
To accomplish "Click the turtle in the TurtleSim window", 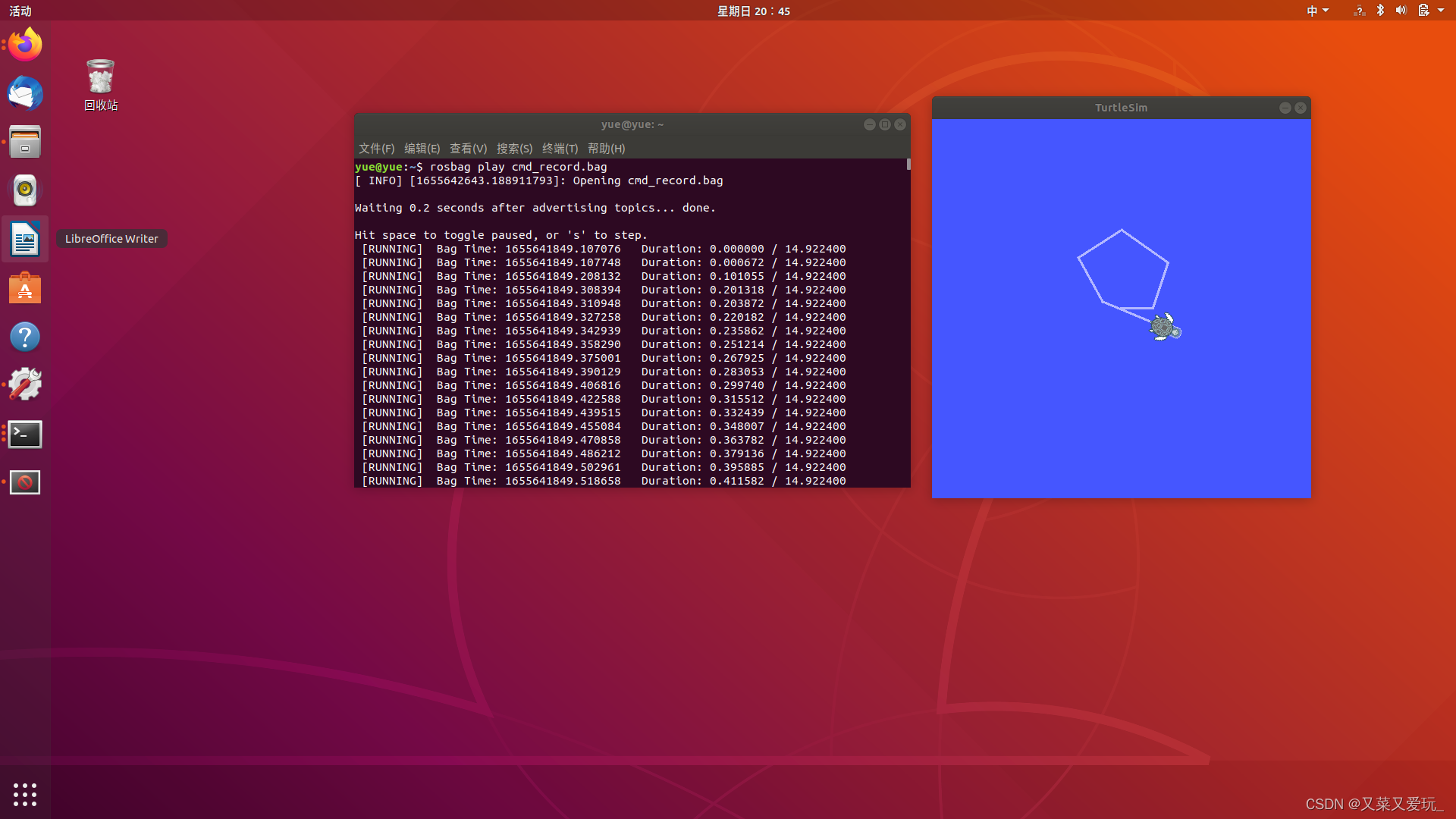I will pyautogui.click(x=1165, y=327).
